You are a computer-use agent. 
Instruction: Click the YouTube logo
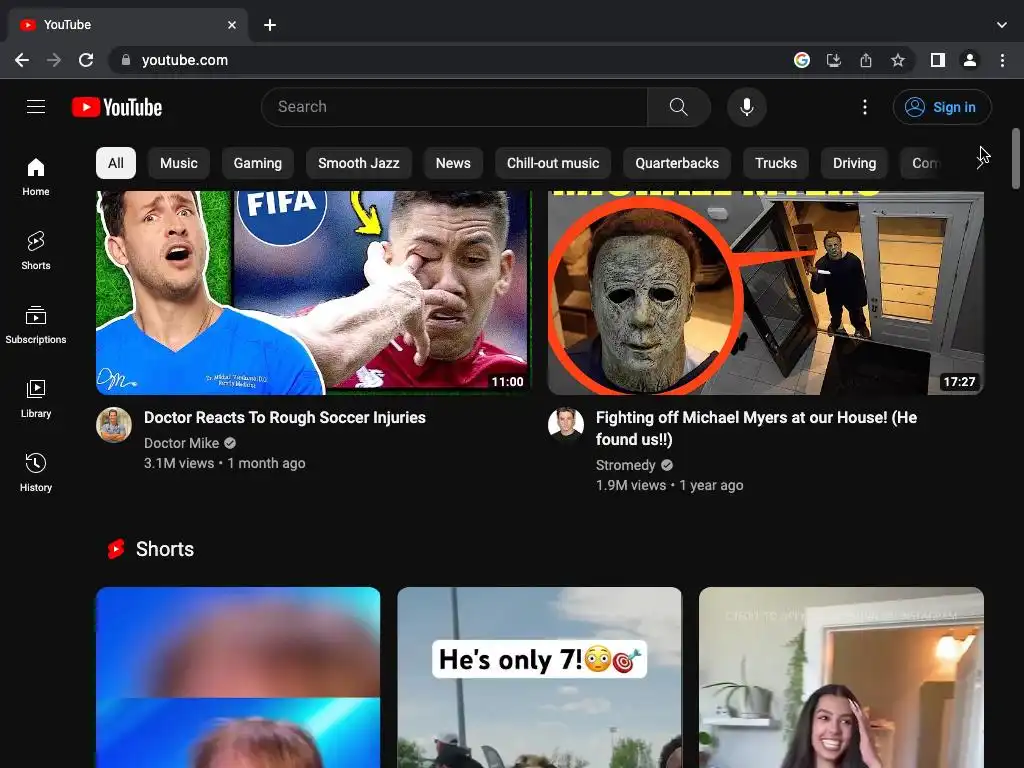coord(117,107)
